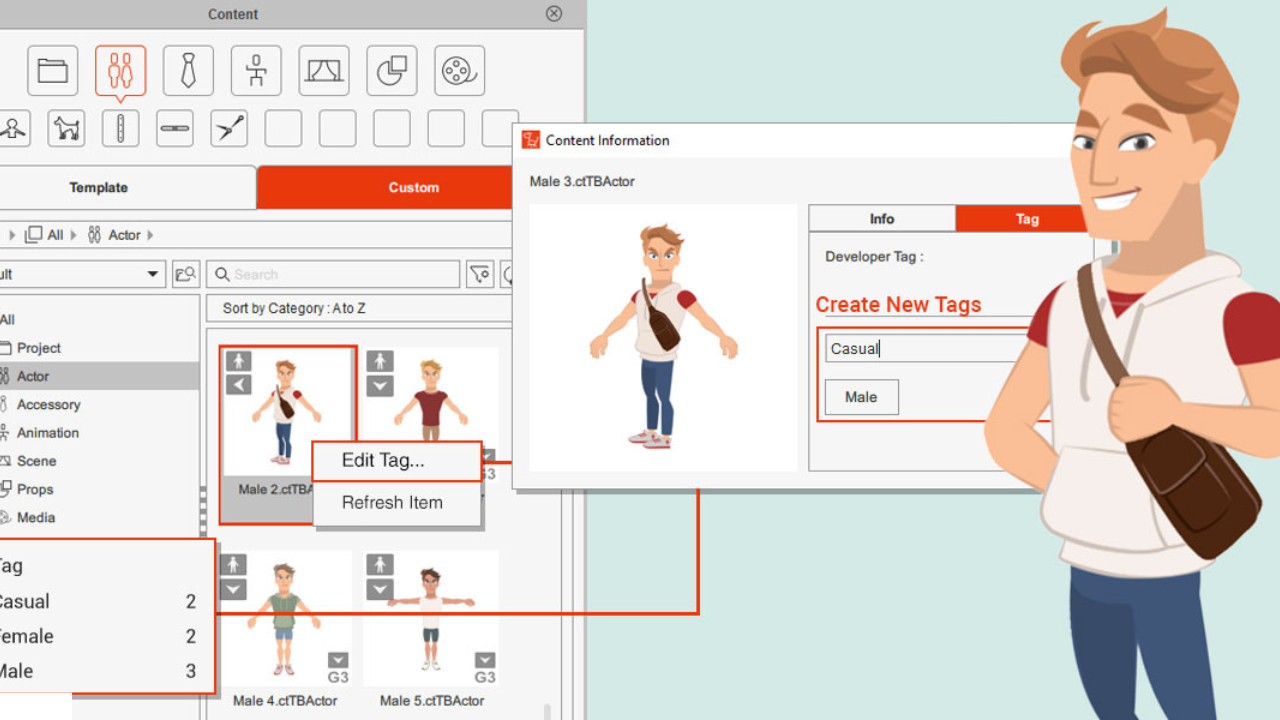The width and height of the screenshot is (1280, 720).
Task: Click the animal actor subcategory icon
Action: click(x=66, y=129)
